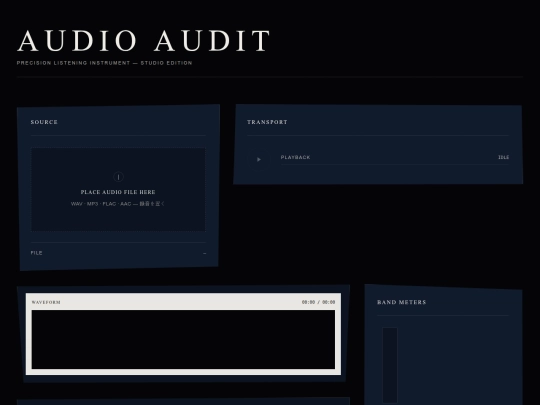Click the playback progress track in Transport
The image size is (540, 405).
point(395,165)
